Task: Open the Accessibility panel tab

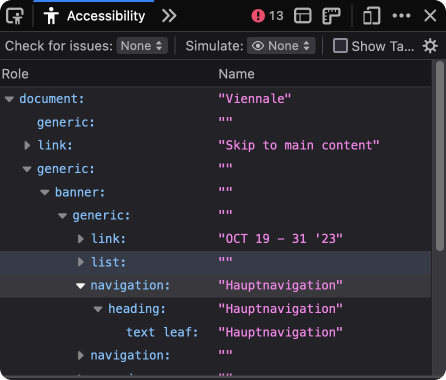Action: click(94, 16)
